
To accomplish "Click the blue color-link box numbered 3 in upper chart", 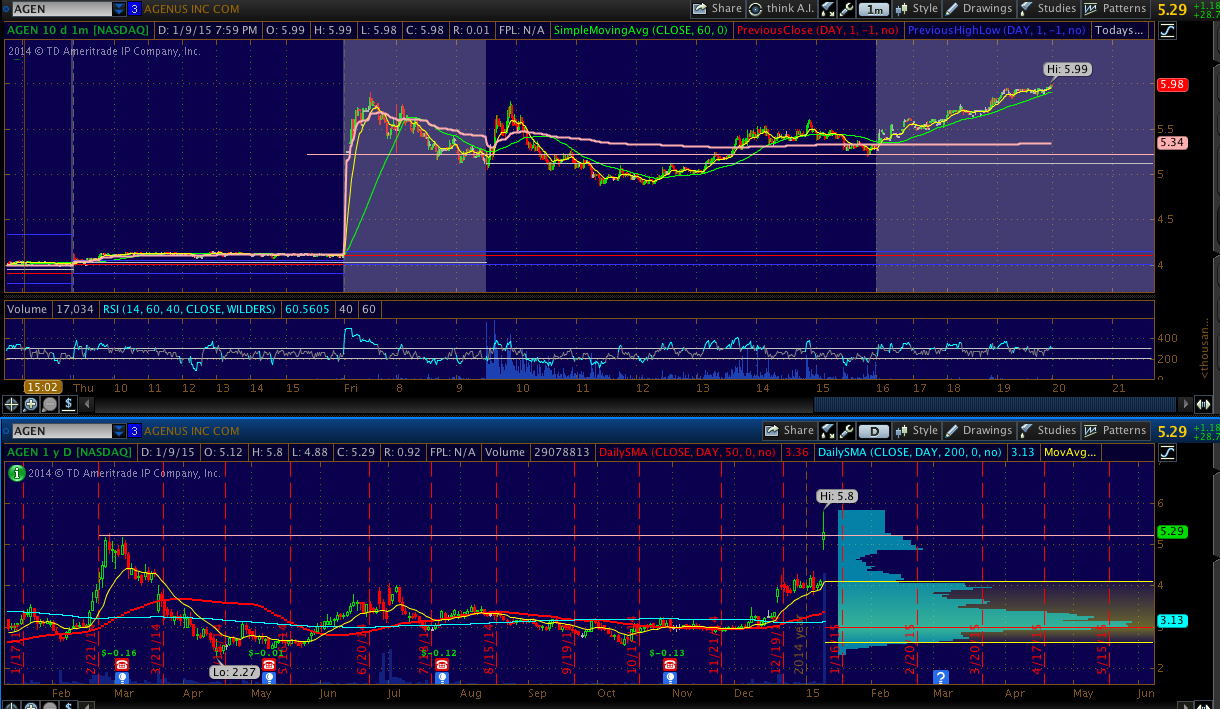I will (x=134, y=9).
